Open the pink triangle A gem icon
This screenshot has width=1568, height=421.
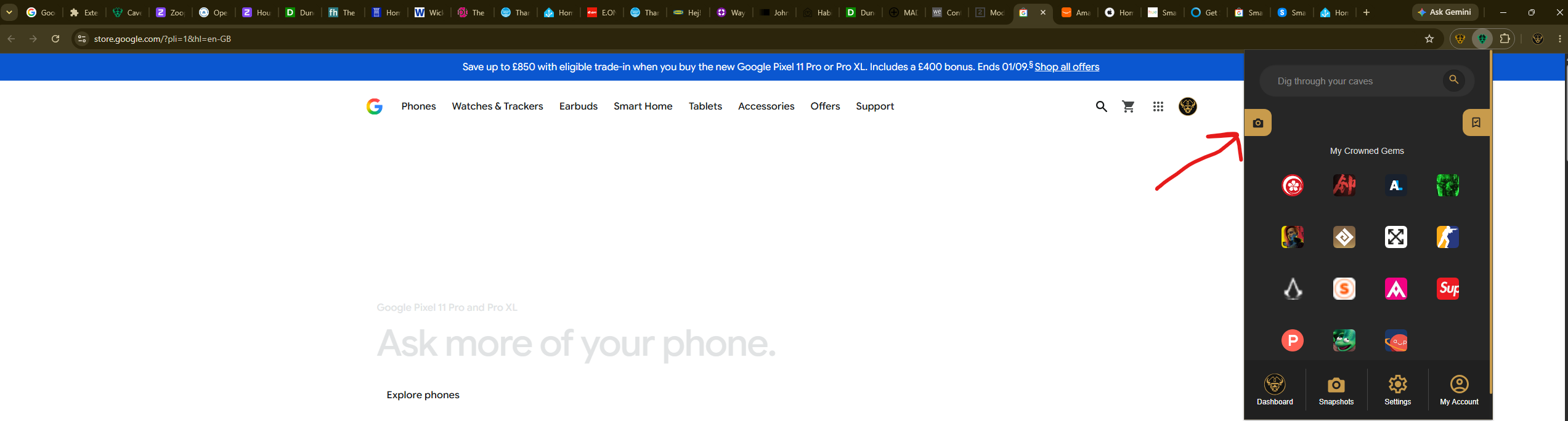pos(1396,289)
